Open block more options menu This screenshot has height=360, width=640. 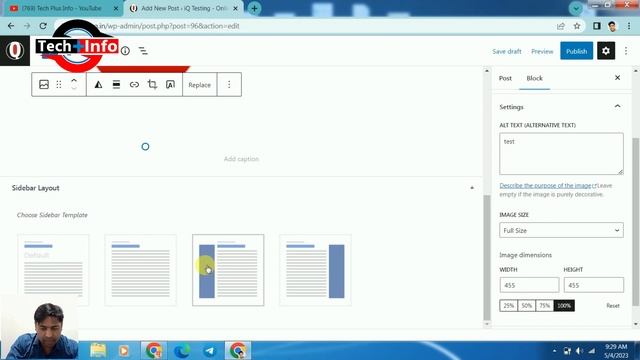(229, 84)
